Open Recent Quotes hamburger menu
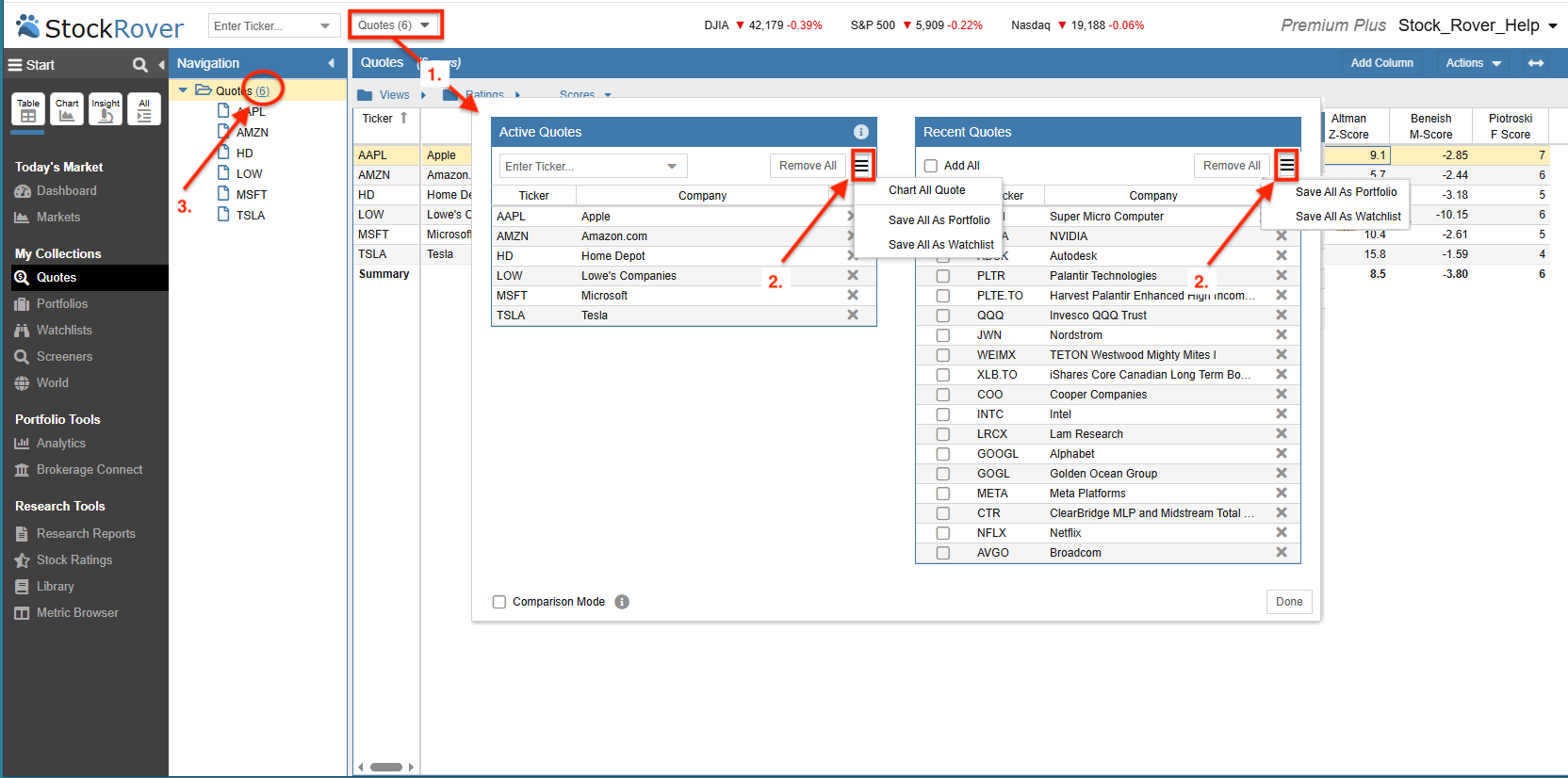The width and height of the screenshot is (1568, 778). [x=1287, y=166]
